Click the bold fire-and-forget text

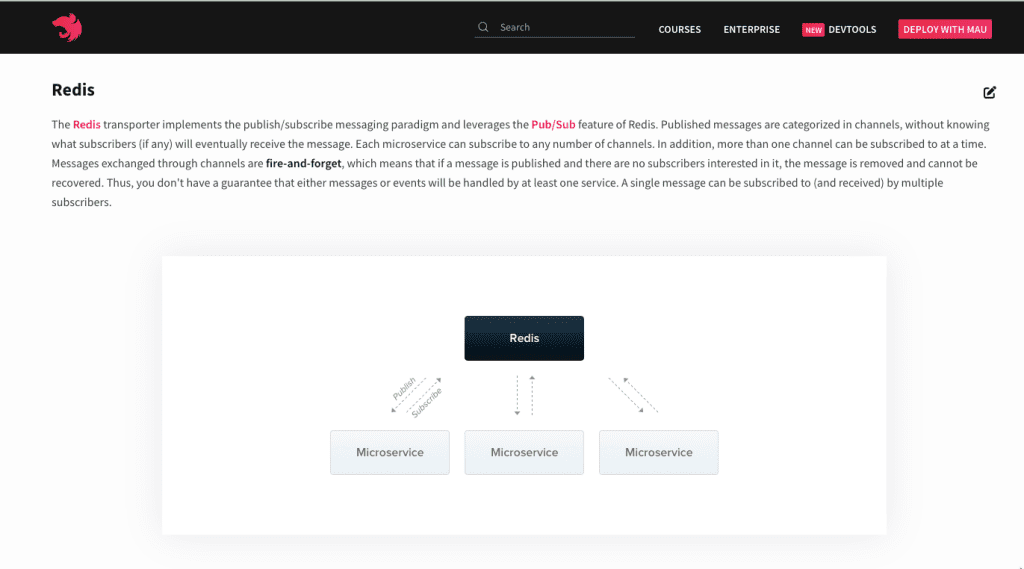303,163
